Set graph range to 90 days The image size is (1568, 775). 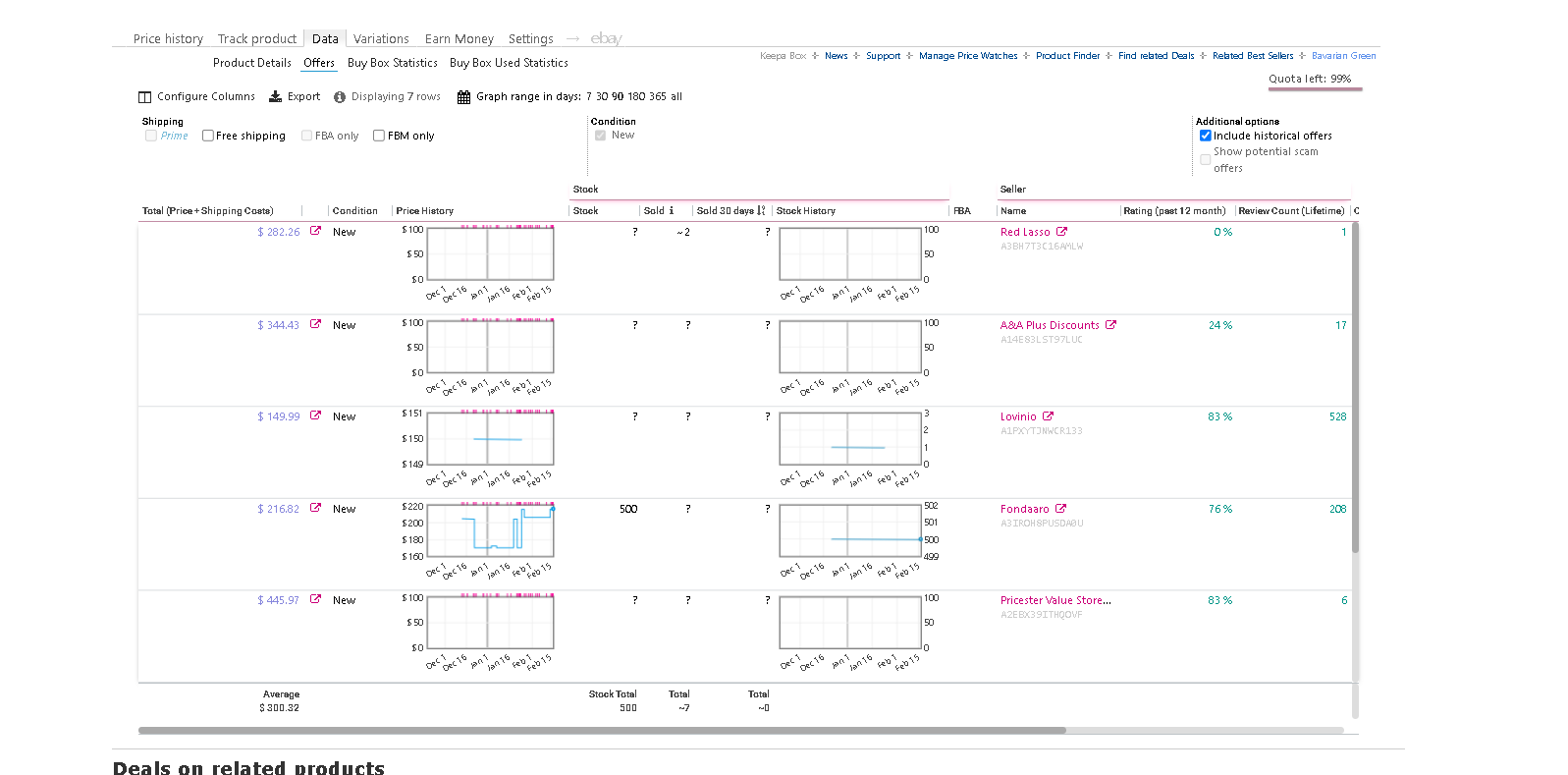point(618,96)
